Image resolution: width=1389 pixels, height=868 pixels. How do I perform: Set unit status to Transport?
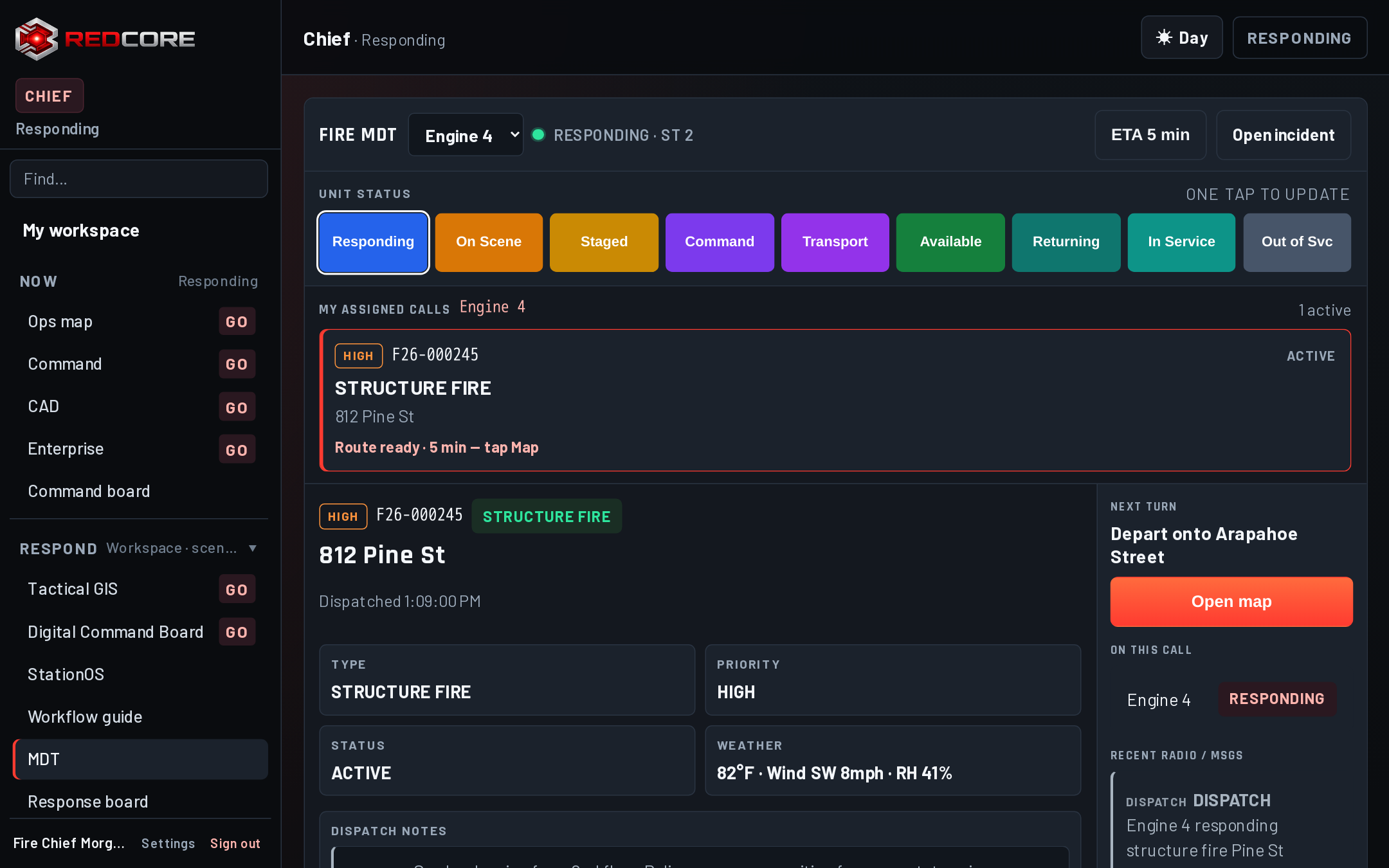(x=835, y=242)
